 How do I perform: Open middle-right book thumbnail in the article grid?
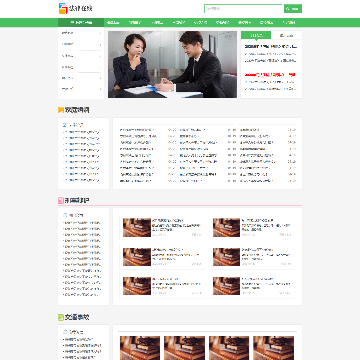click(x=226, y=257)
